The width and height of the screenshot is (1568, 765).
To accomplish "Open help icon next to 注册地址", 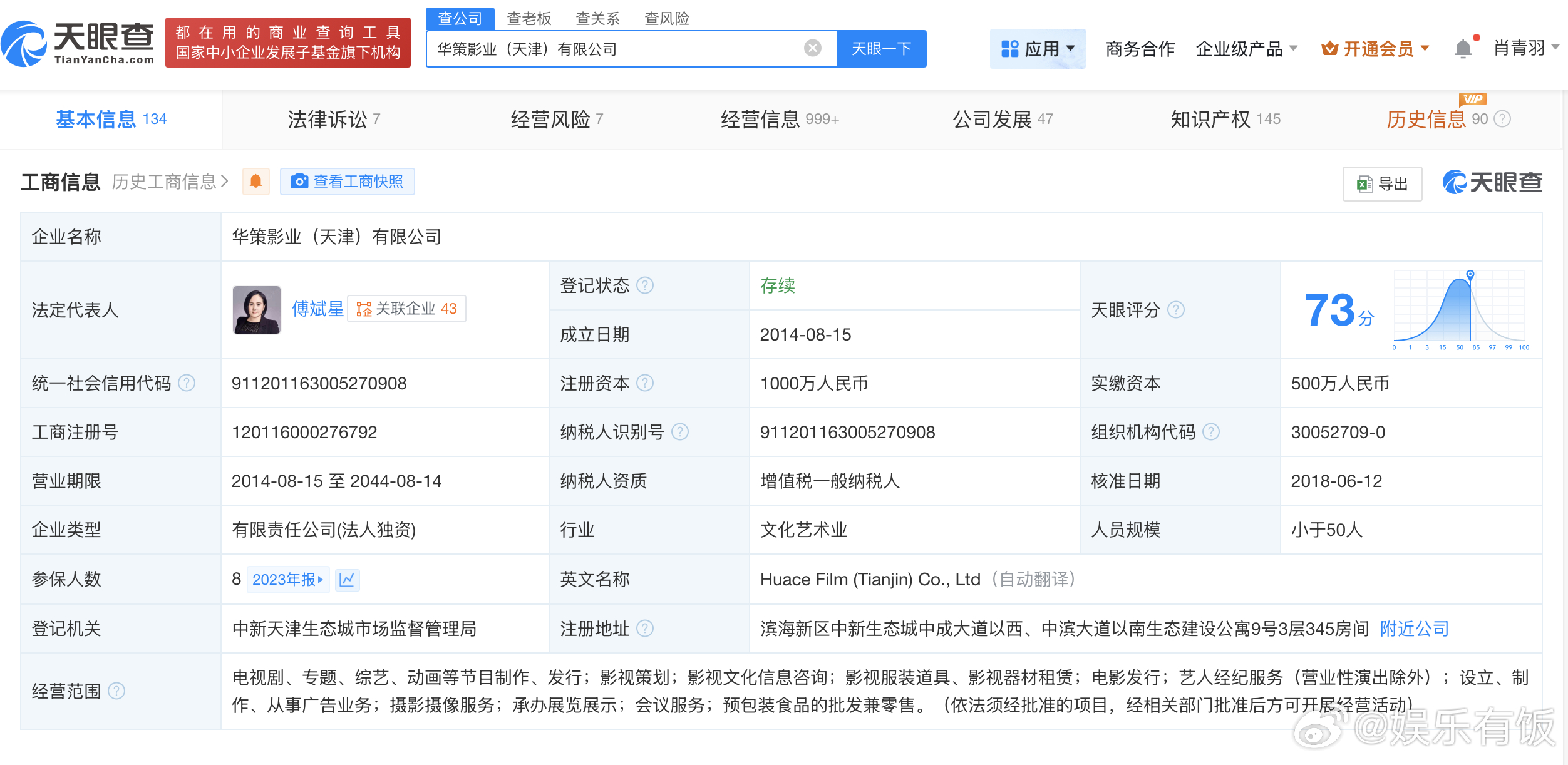I will (645, 629).
